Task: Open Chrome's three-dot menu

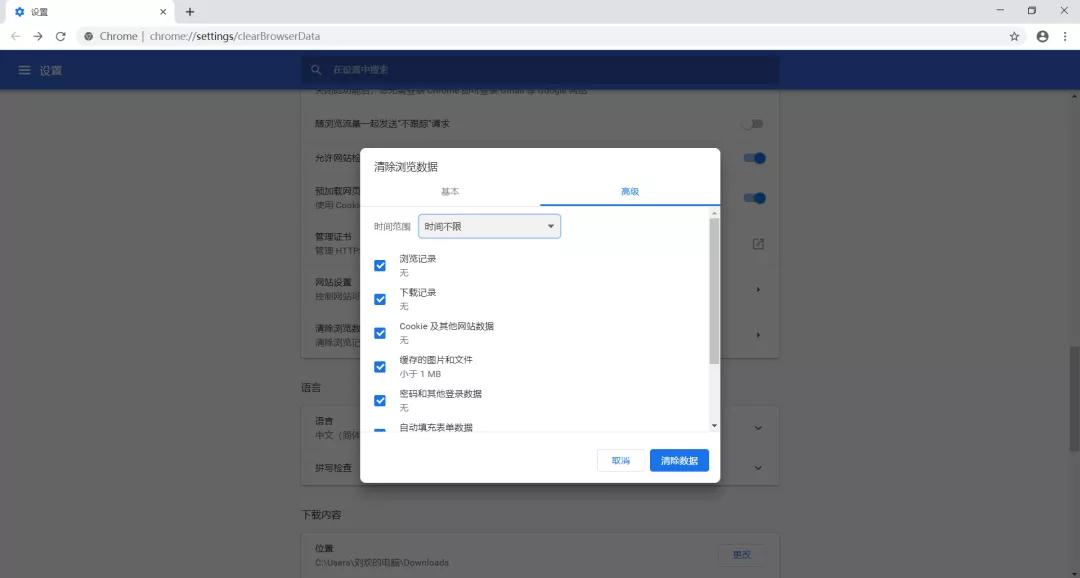Action: (x=1066, y=36)
